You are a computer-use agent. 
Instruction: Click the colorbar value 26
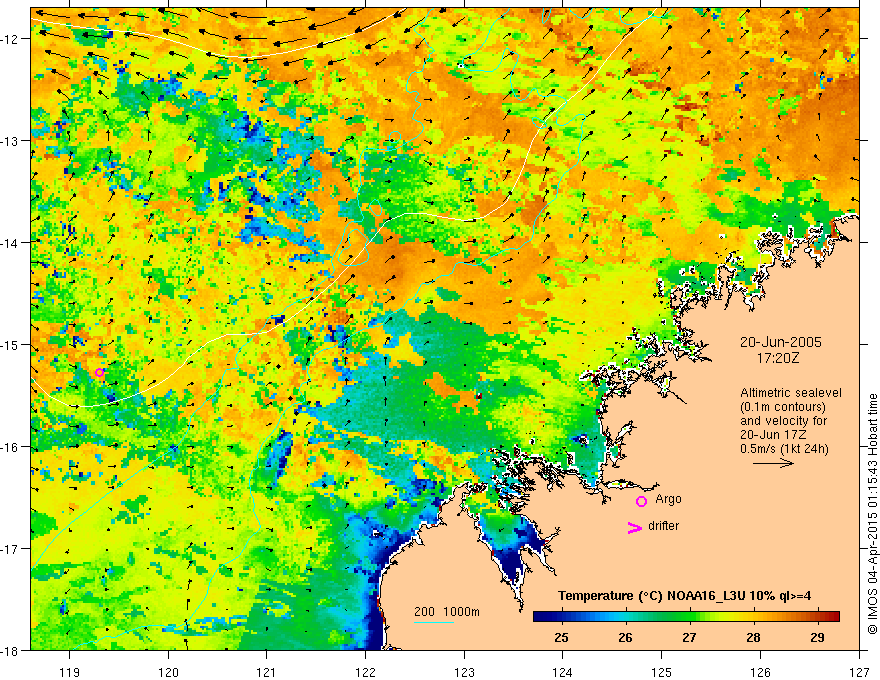[x=625, y=637]
